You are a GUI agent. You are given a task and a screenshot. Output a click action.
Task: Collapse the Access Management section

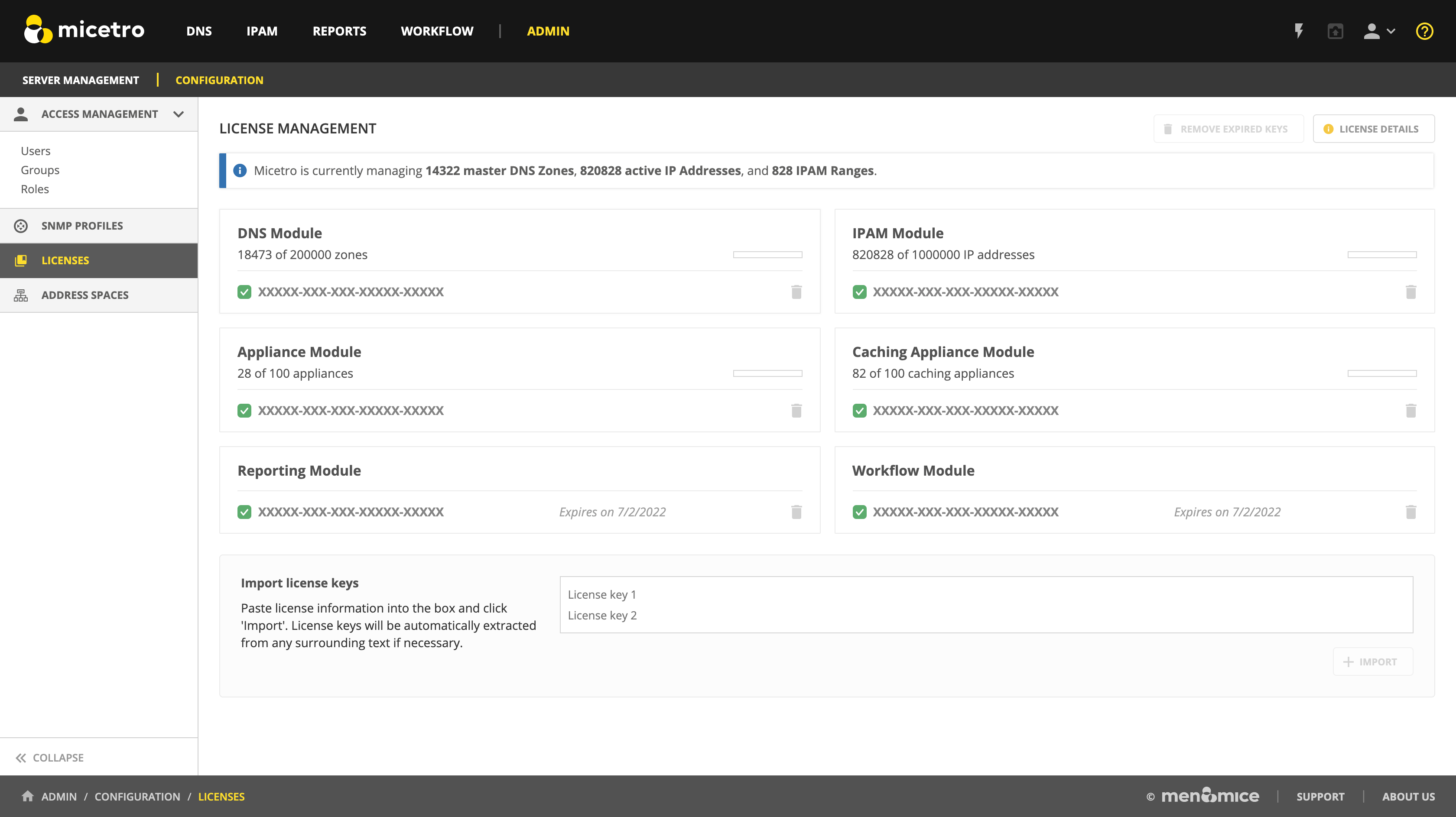coord(179,114)
